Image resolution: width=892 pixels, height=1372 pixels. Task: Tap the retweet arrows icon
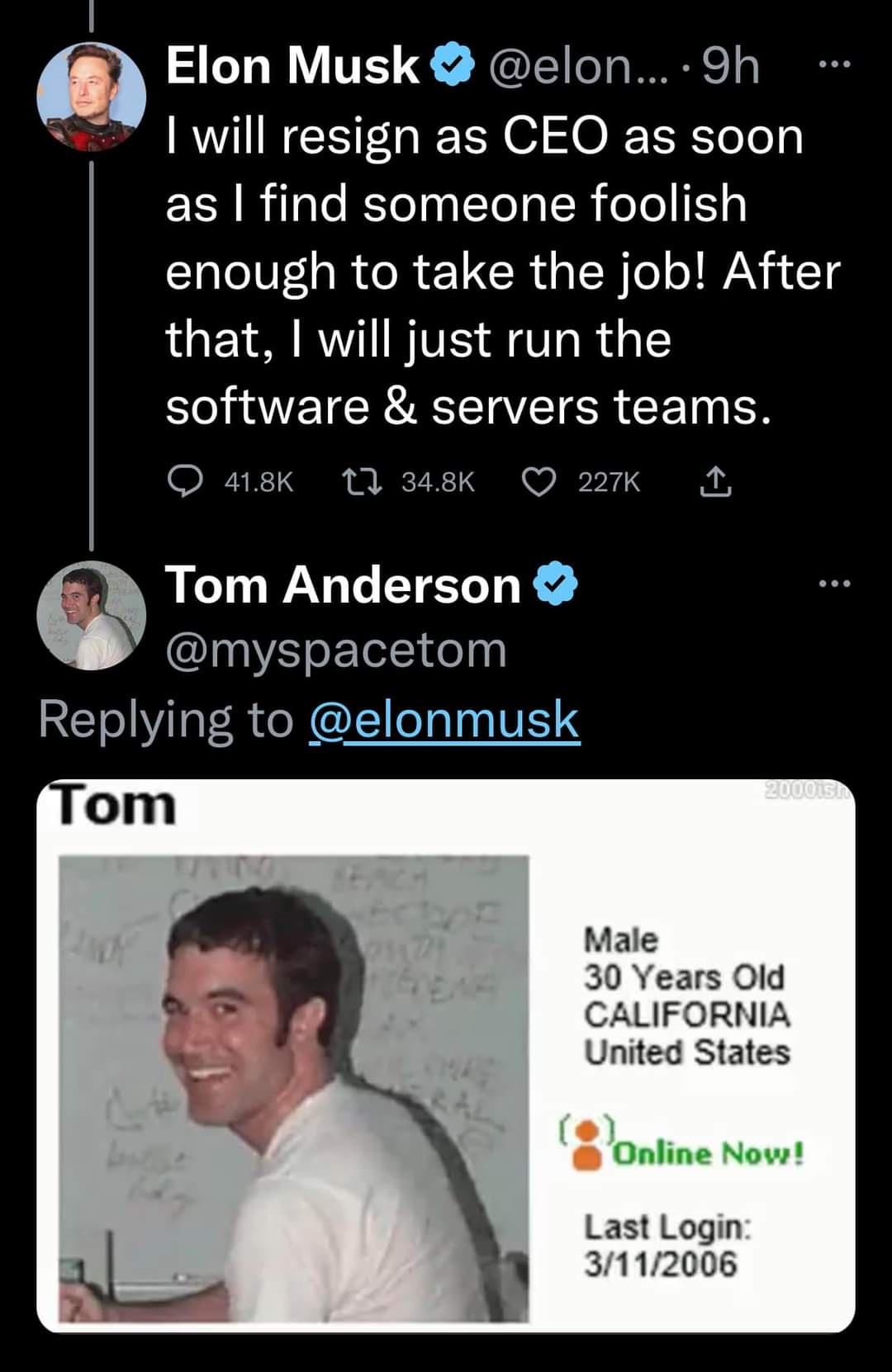click(x=363, y=481)
